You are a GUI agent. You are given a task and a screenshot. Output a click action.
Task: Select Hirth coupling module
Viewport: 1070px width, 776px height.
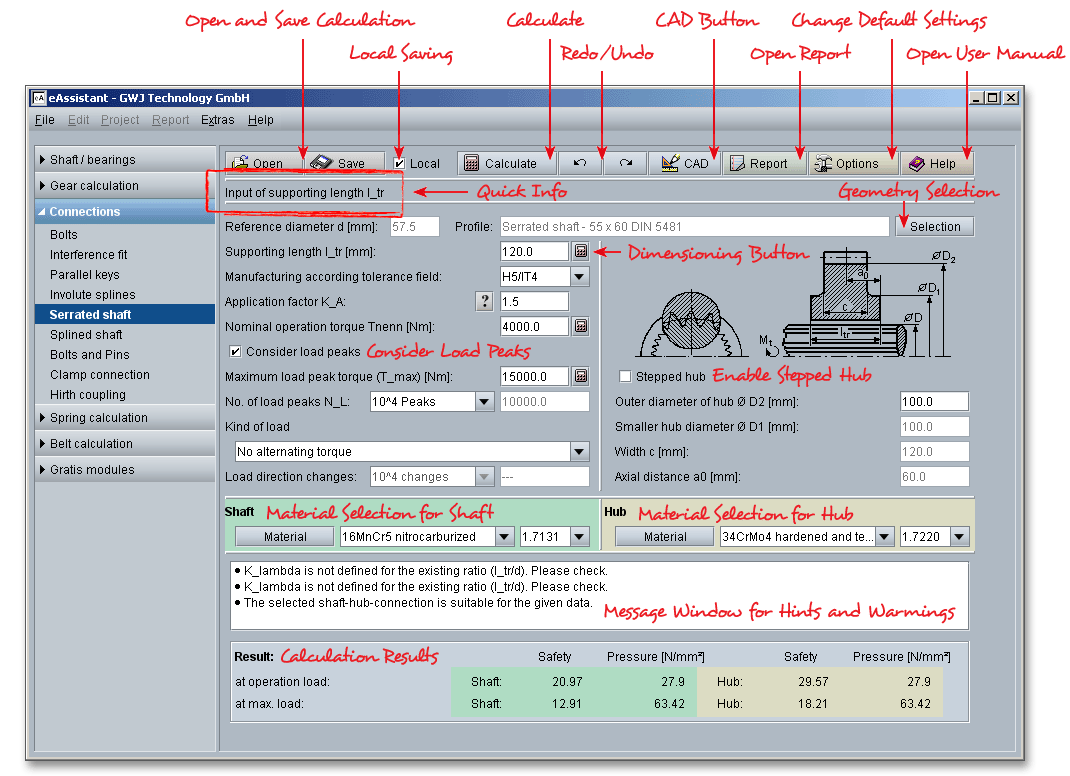tap(125, 394)
